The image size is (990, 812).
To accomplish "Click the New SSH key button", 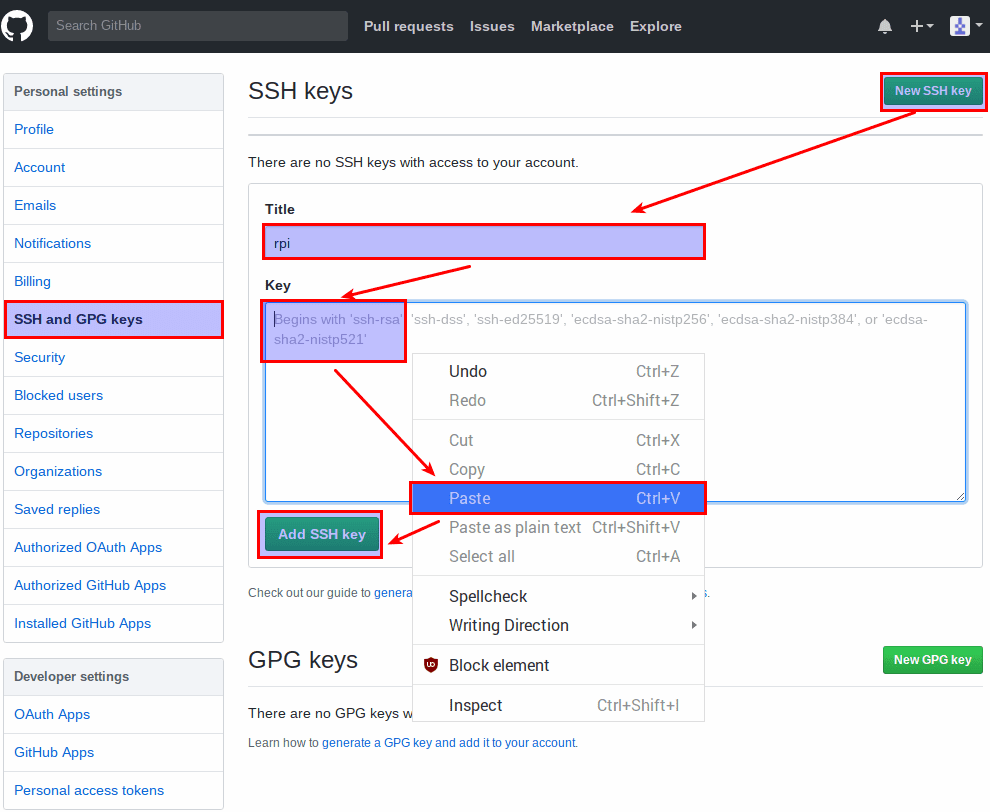I will [x=933, y=91].
